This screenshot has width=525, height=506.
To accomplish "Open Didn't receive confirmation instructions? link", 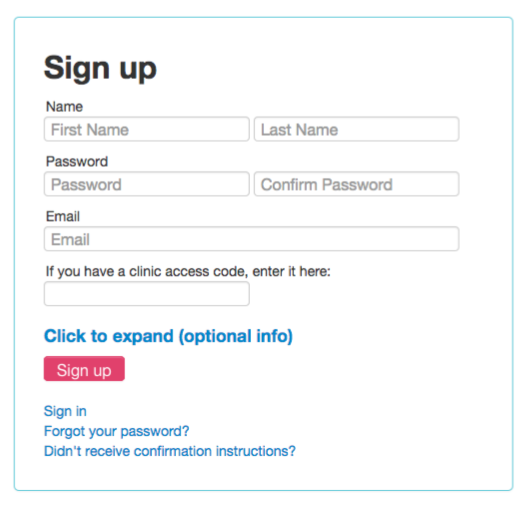I will [170, 451].
